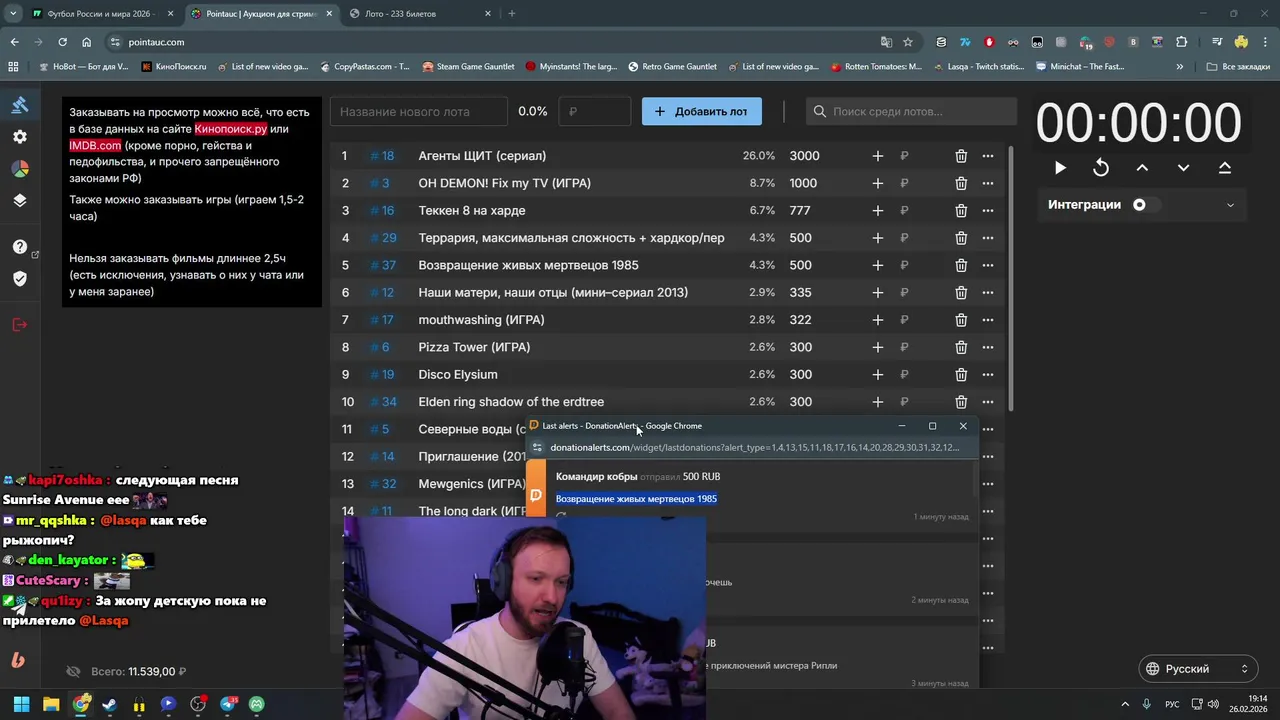The image size is (1280, 720).
Task: Click DonationAlerts widget URL bar
Action: tap(754, 448)
